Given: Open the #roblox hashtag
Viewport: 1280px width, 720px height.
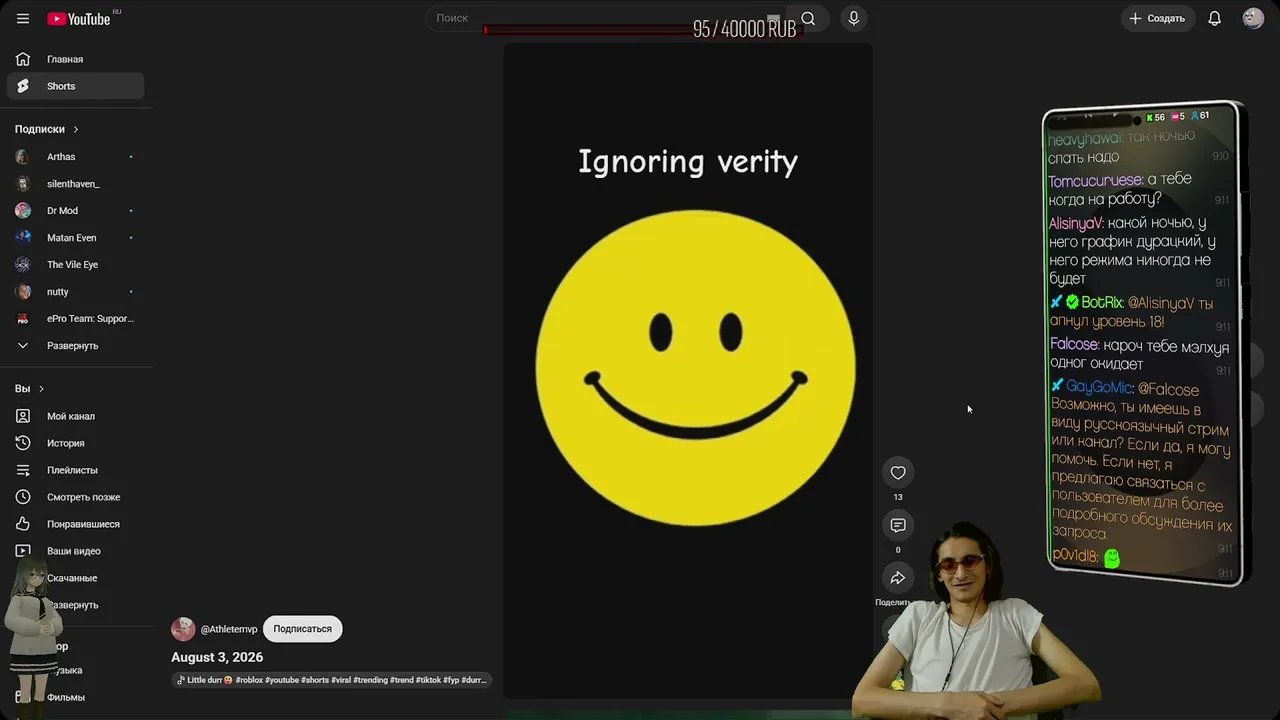Looking at the screenshot, I should [250, 680].
